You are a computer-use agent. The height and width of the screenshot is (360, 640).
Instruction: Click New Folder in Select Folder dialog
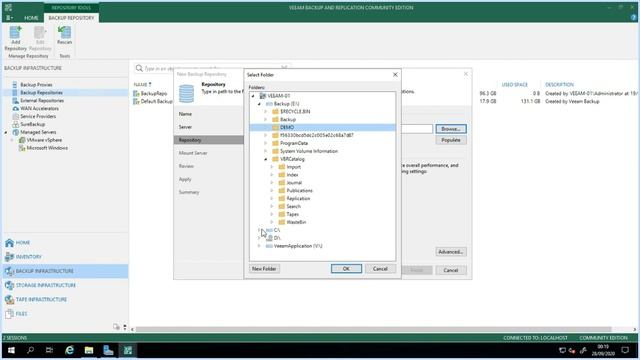[x=264, y=269]
